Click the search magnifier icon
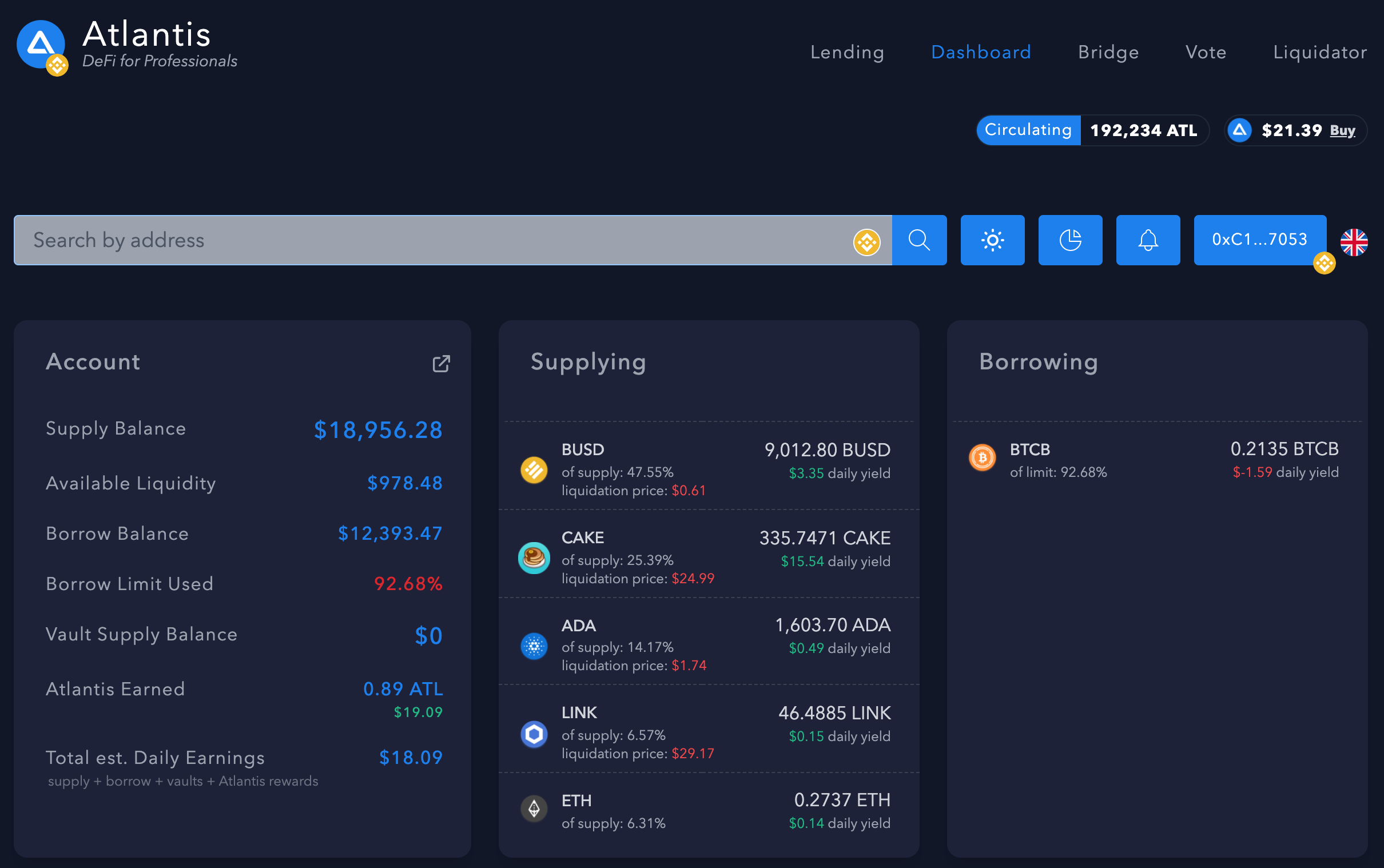The image size is (1384, 868). coord(919,240)
